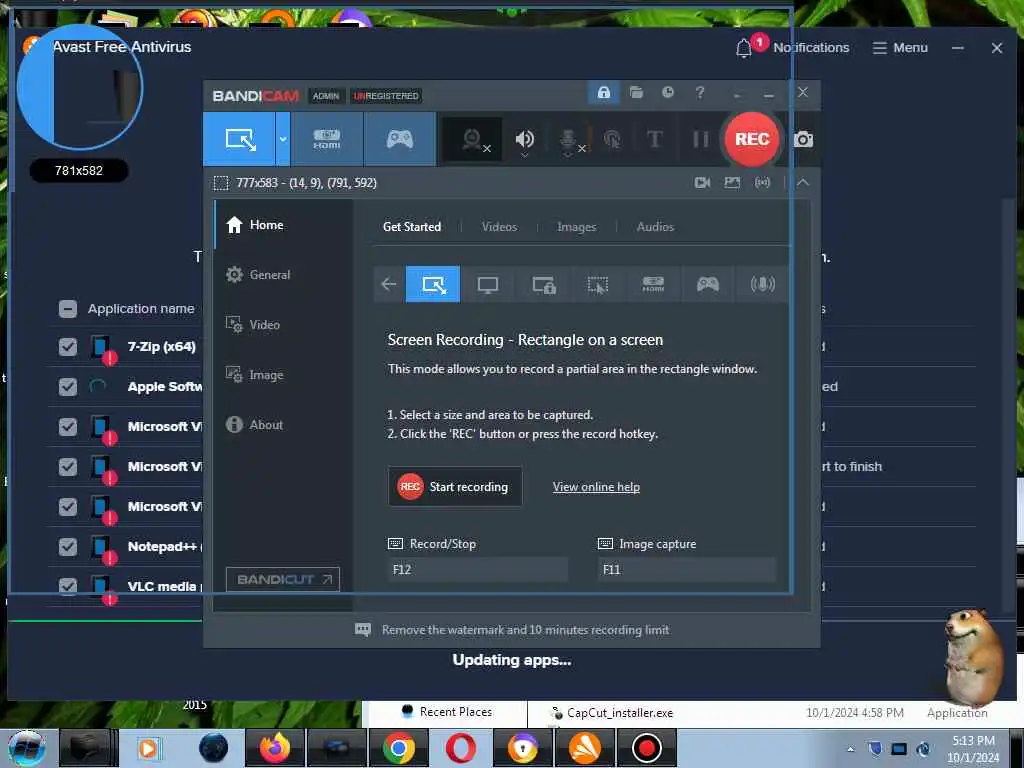Click the image icon in status row

(x=732, y=183)
